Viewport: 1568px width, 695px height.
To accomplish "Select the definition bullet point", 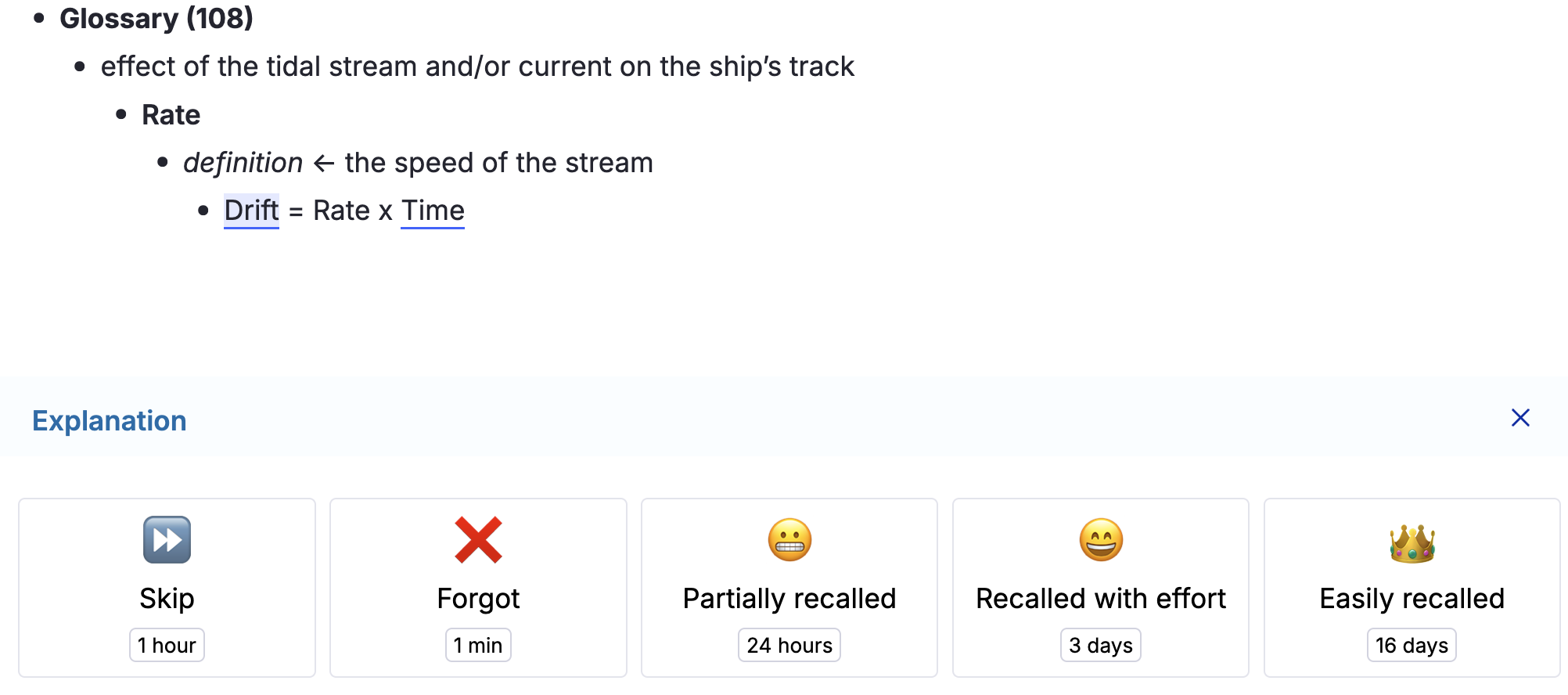I will coord(163,163).
